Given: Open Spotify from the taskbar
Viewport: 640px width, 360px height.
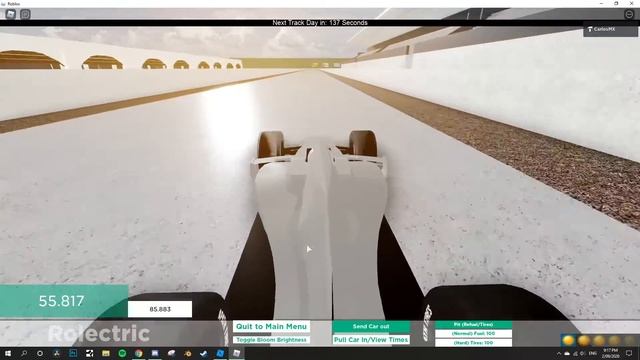Looking at the screenshot, I should (122, 353).
